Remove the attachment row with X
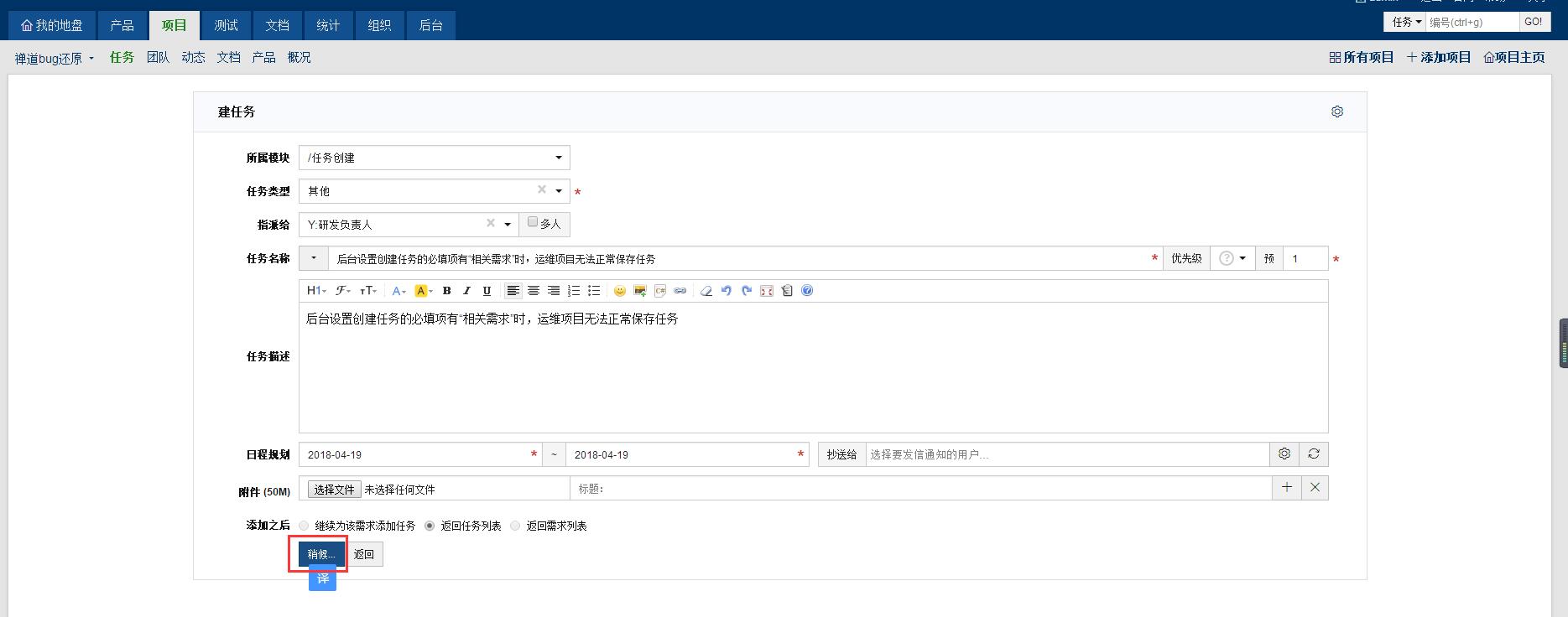The image size is (1568, 617). [1315, 488]
